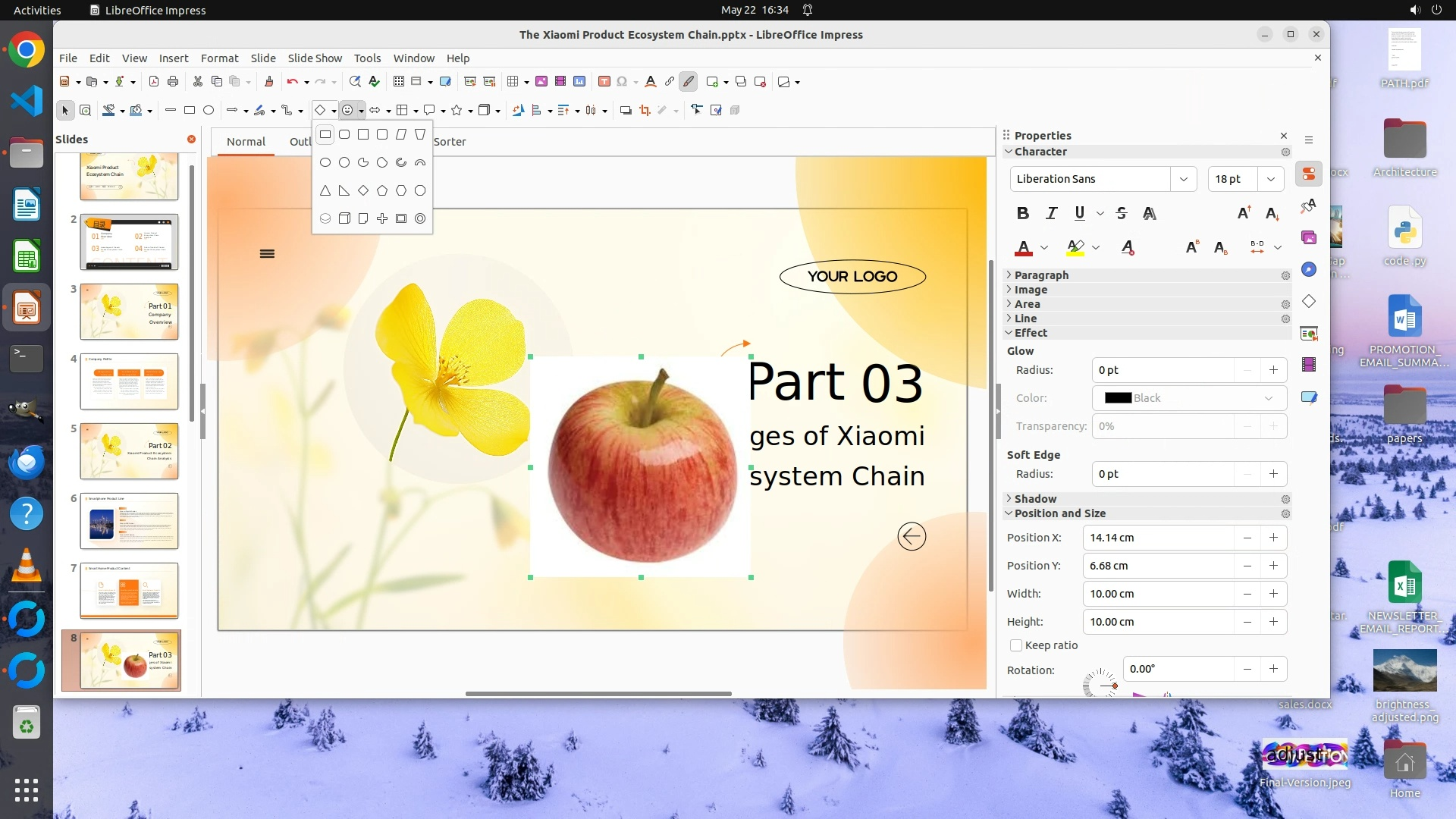Screen dimensions: 1456x819
Task: Enable the Keep ratio checkbox
Action: coord(1016,645)
